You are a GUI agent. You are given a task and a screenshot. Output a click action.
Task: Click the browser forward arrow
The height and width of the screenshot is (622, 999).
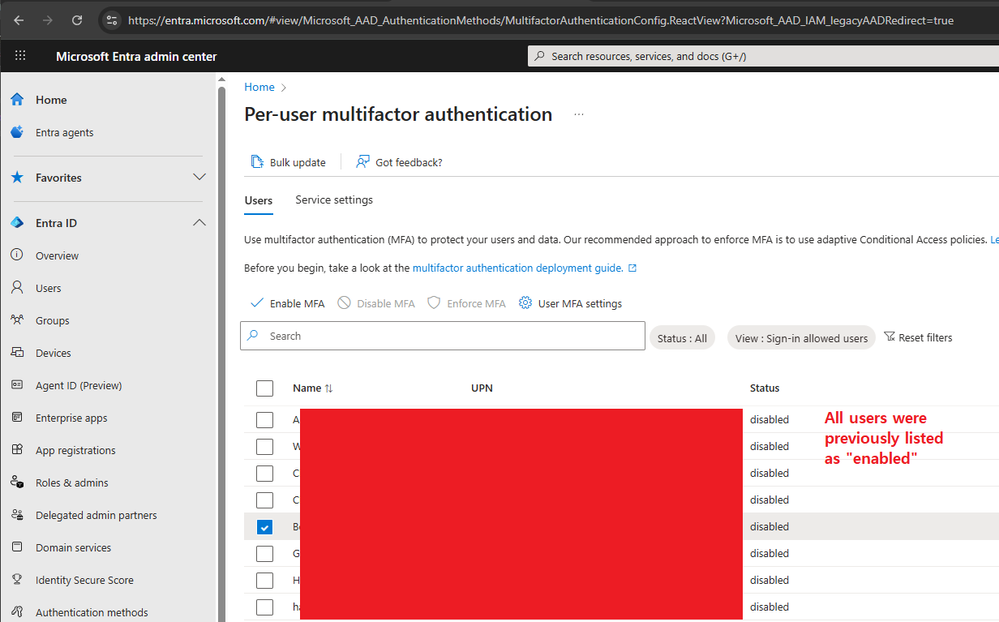[48, 20]
